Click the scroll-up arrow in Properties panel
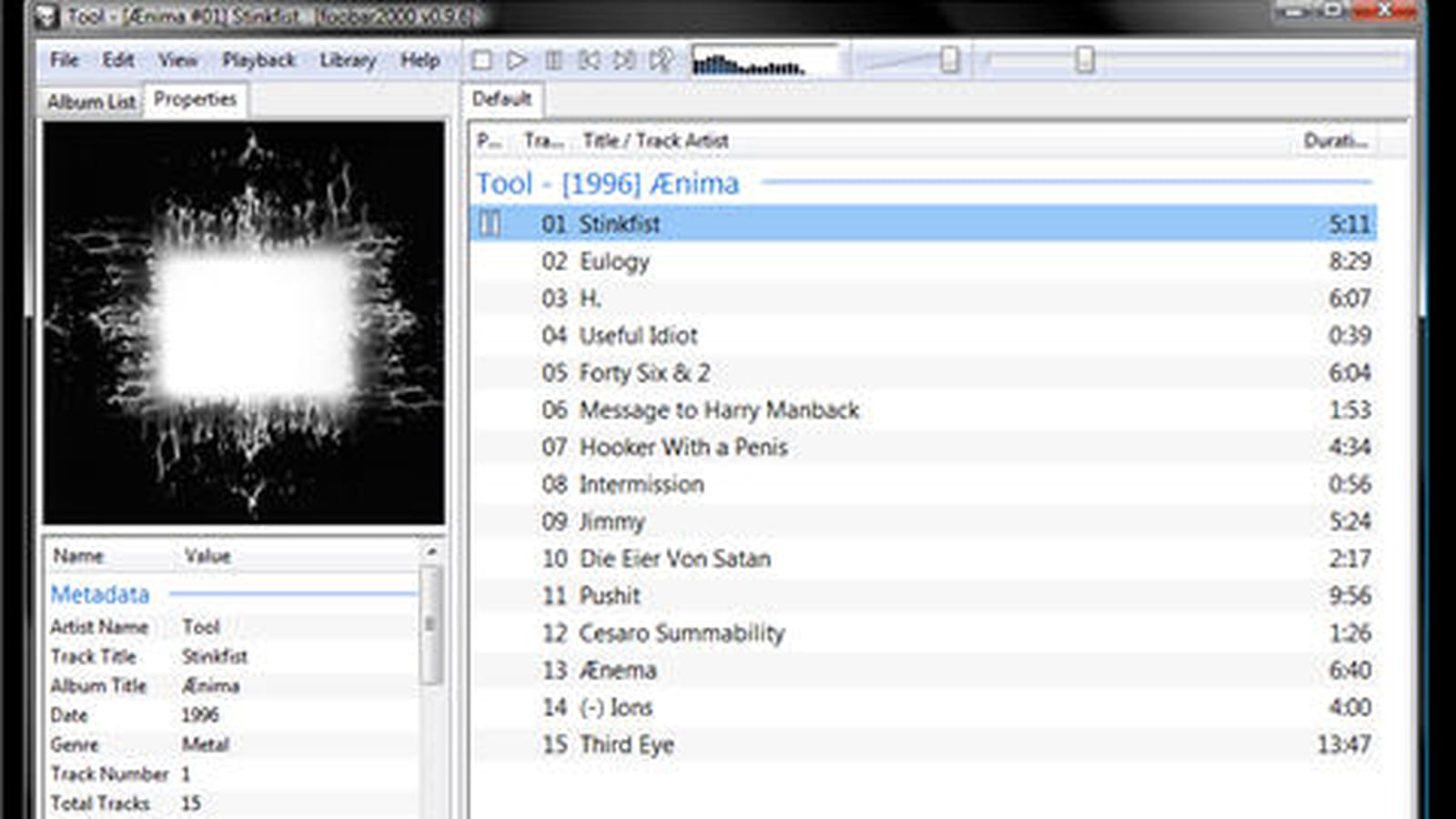Viewport: 1456px width, 819px height. click(431, 552)
